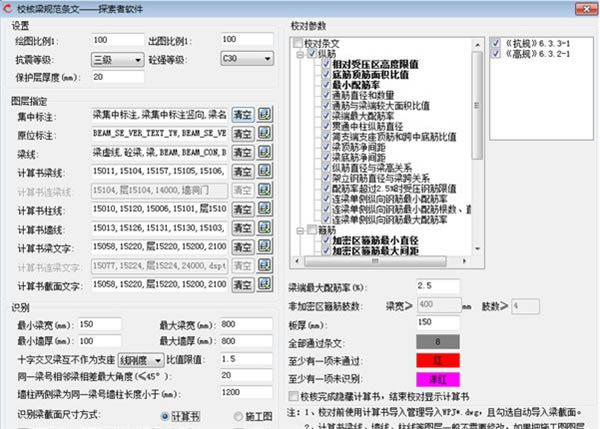
Task: Click the 保护层厚度 input field
Action: 118,77
